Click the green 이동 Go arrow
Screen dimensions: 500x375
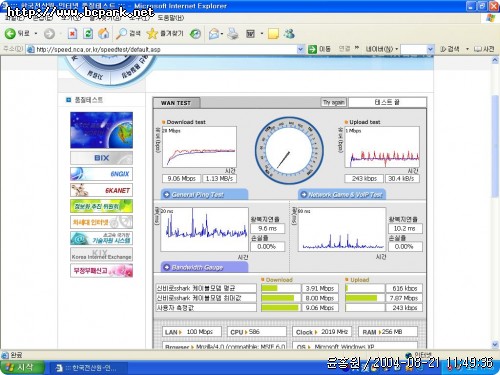pos(312,49)
